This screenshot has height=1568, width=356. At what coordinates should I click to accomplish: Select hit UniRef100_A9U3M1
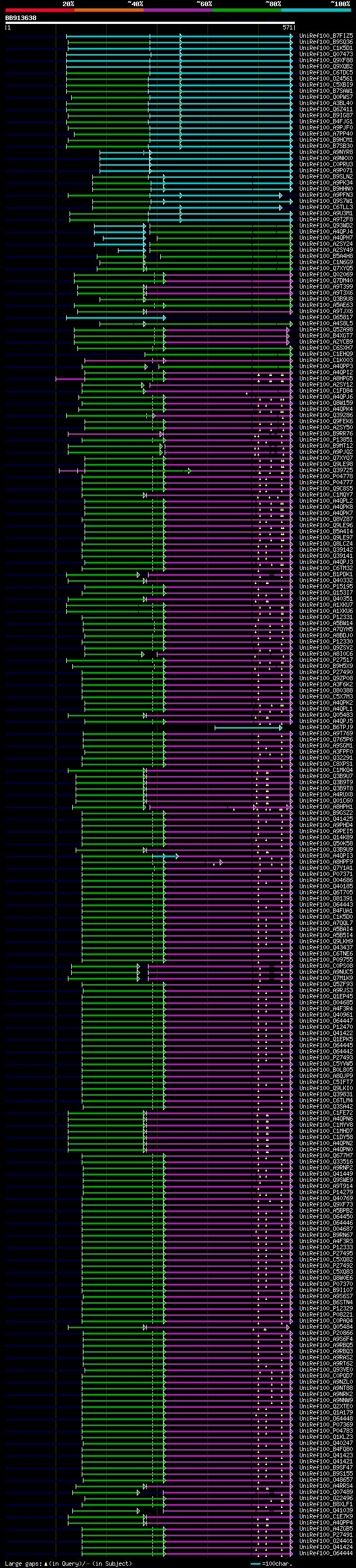[326, 214]
